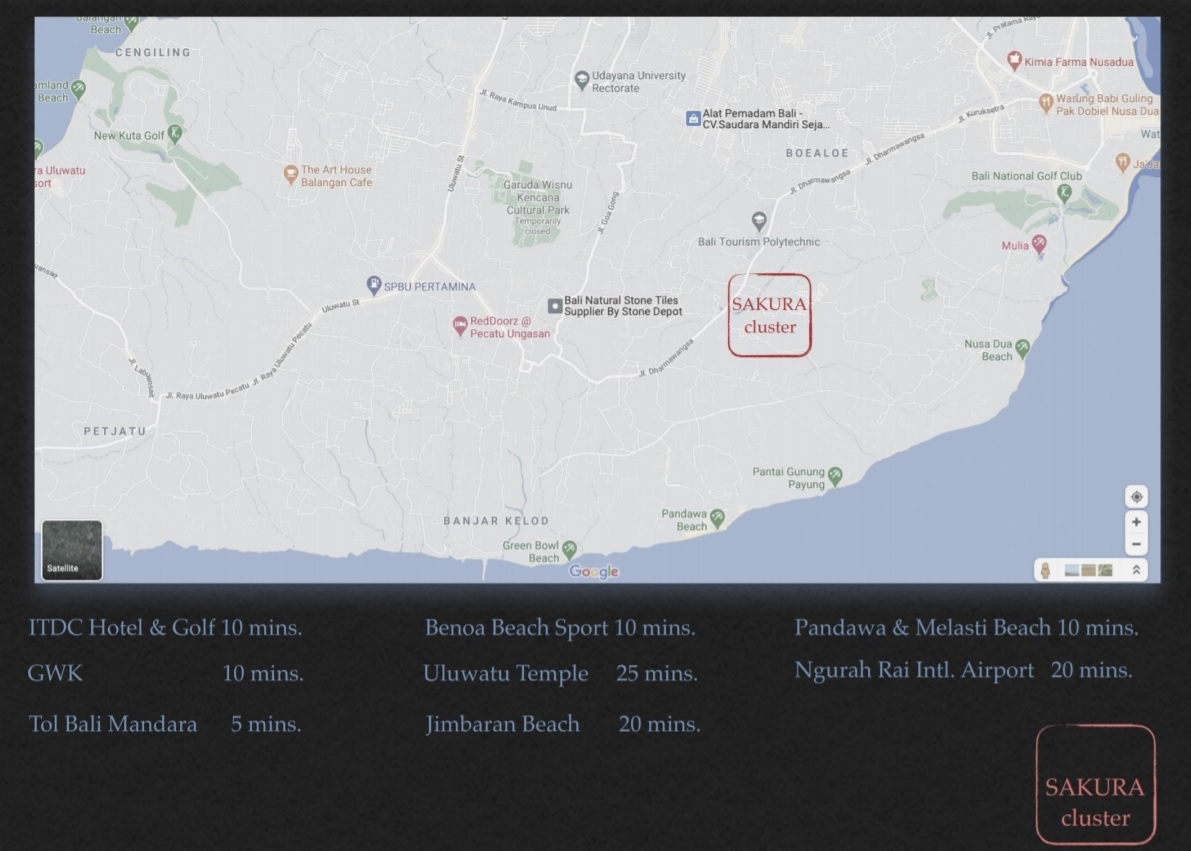Switch to Satellite view thumbnail
Screen dimensions: 1191x851
(x=72, y=550)
